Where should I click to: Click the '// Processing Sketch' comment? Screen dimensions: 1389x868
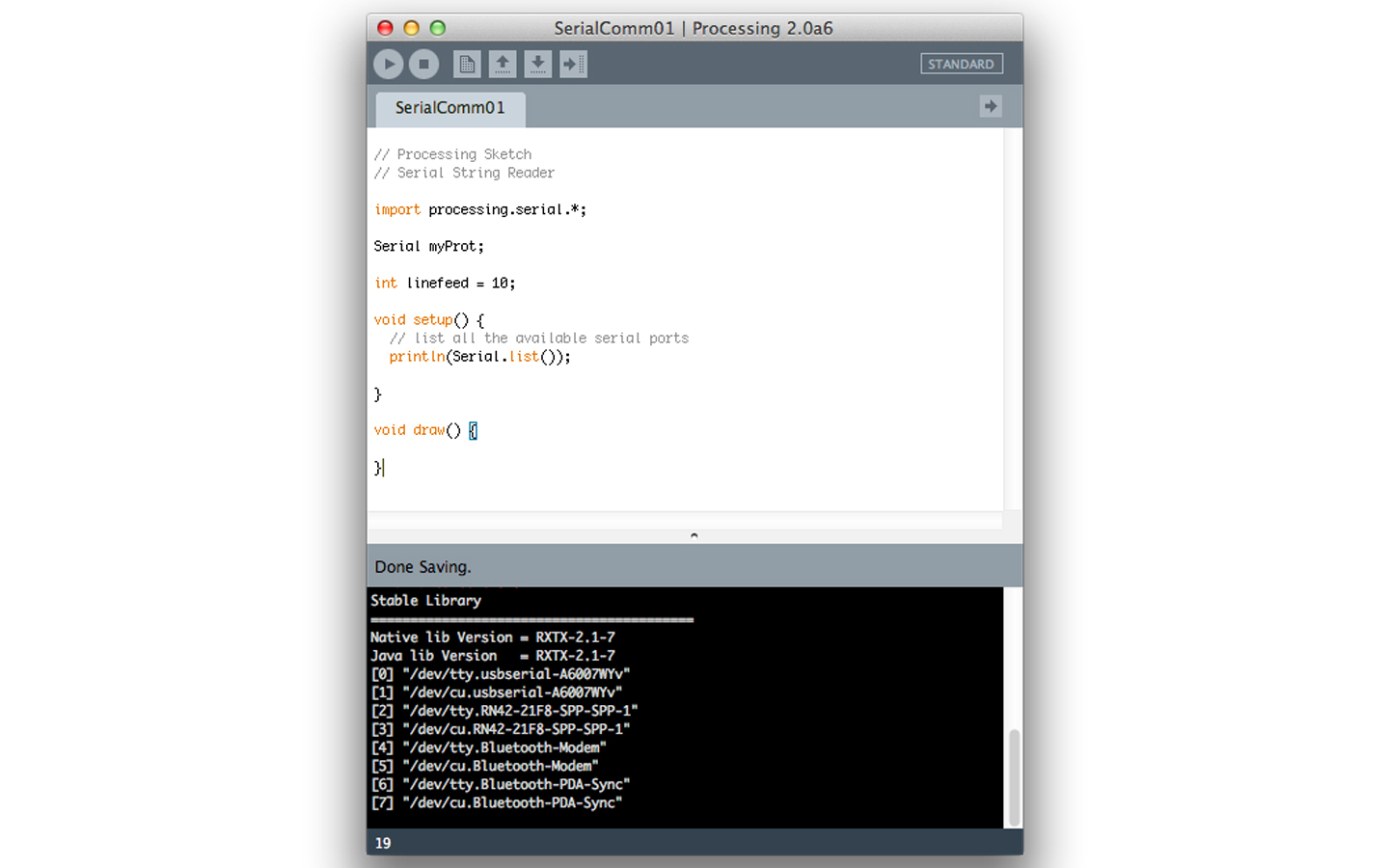tap(453, 154)
